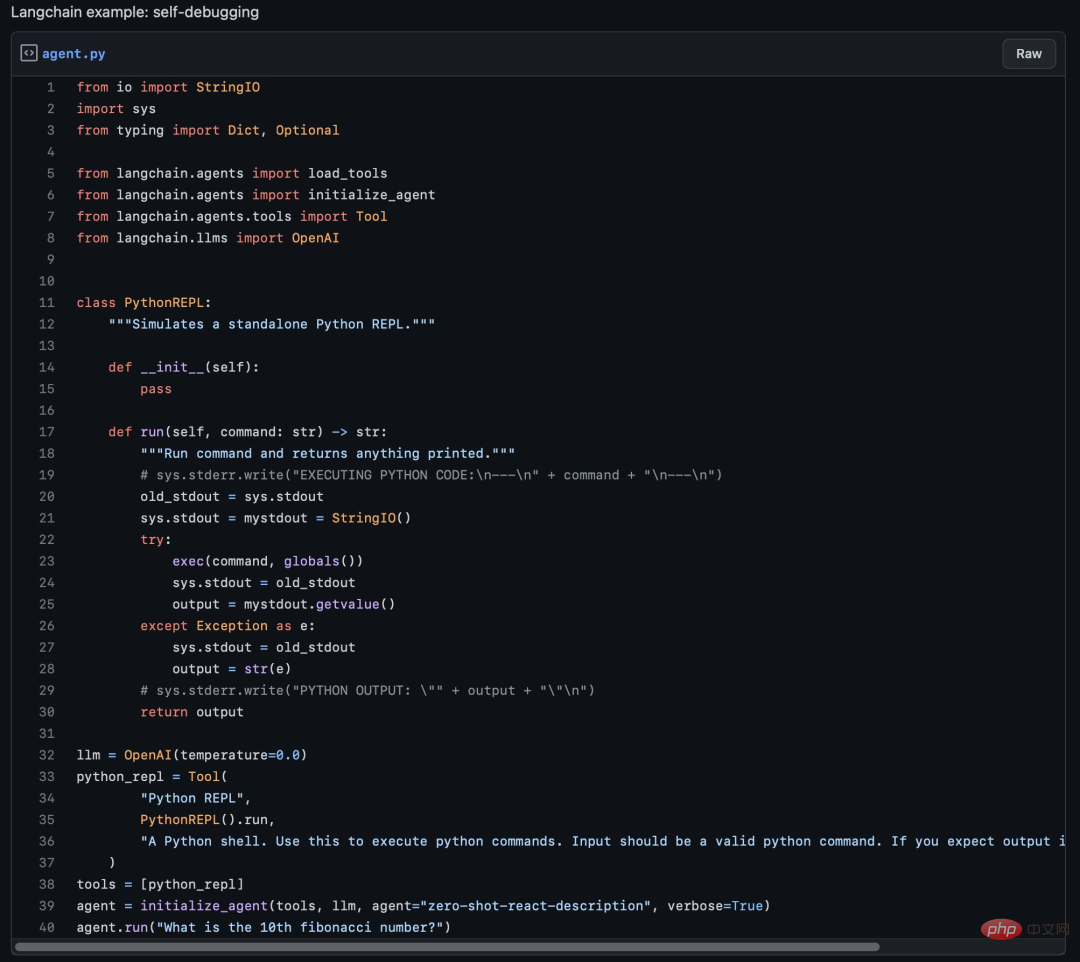Click the "Langchain example: self-debugging" heading
The image size is (1080, 962).
pyautogui.click(x=135, y=13)
